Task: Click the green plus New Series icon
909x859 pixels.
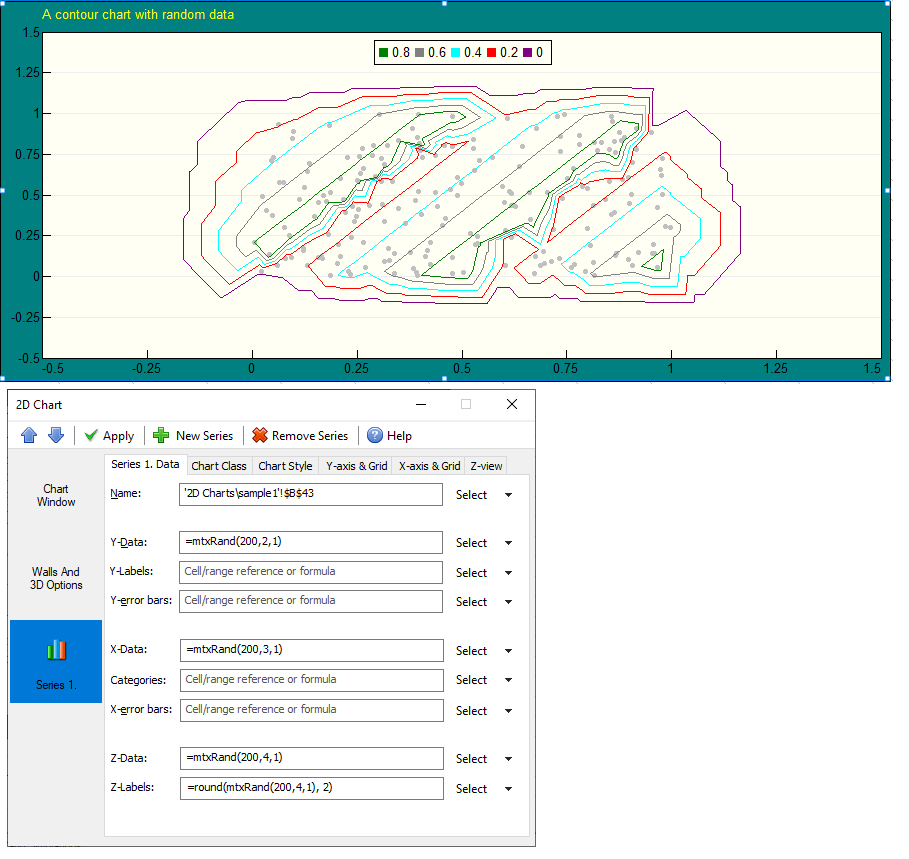Action: pos(161,435)
